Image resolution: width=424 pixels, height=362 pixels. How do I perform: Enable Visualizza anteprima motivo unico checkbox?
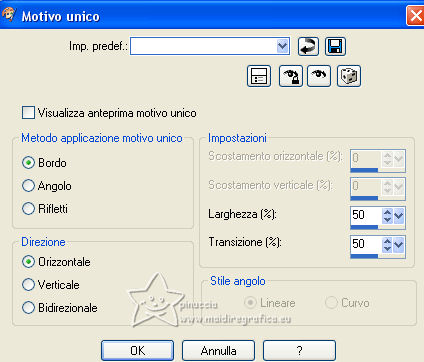28,113
